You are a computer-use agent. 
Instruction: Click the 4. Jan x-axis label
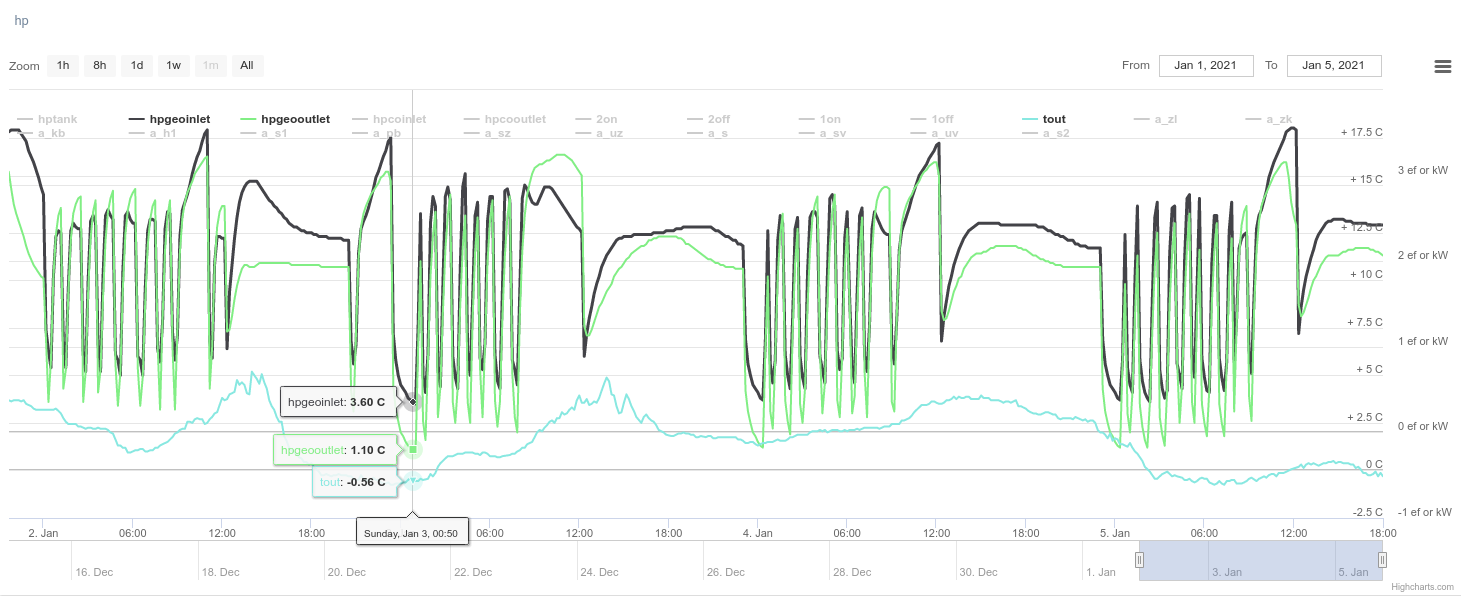757,534
